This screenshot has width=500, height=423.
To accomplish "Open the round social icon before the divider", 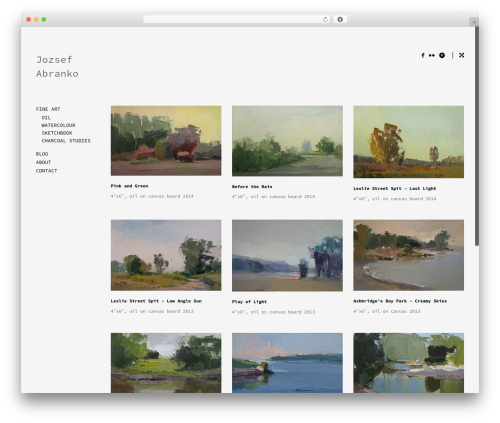I will pos(442,55).
